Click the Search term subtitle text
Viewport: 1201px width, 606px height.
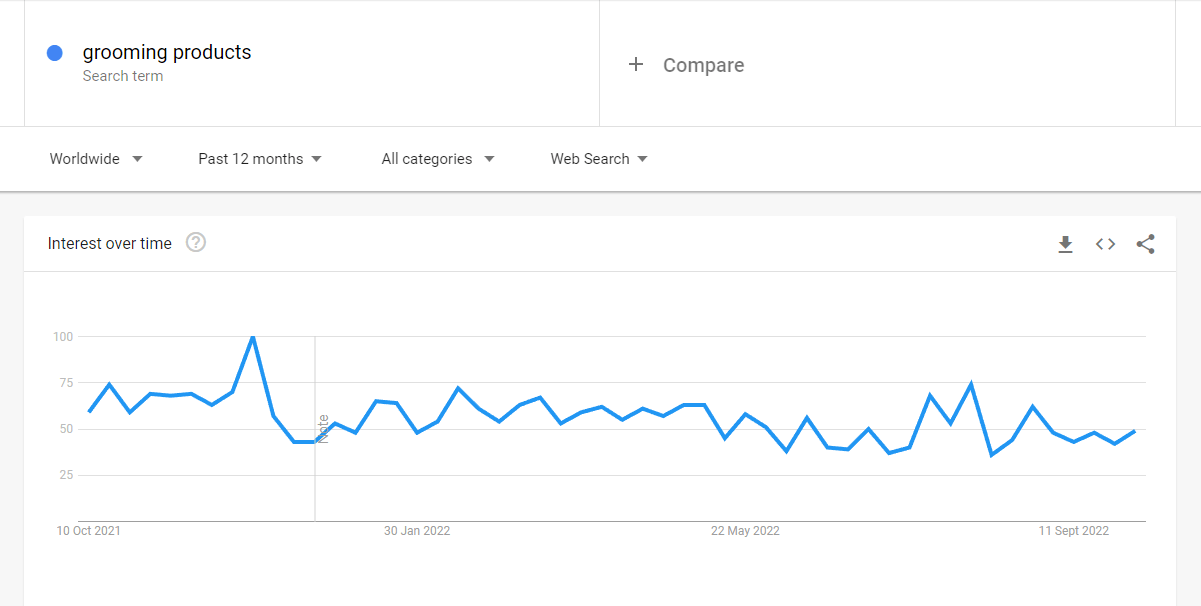(x=123, y=76)
